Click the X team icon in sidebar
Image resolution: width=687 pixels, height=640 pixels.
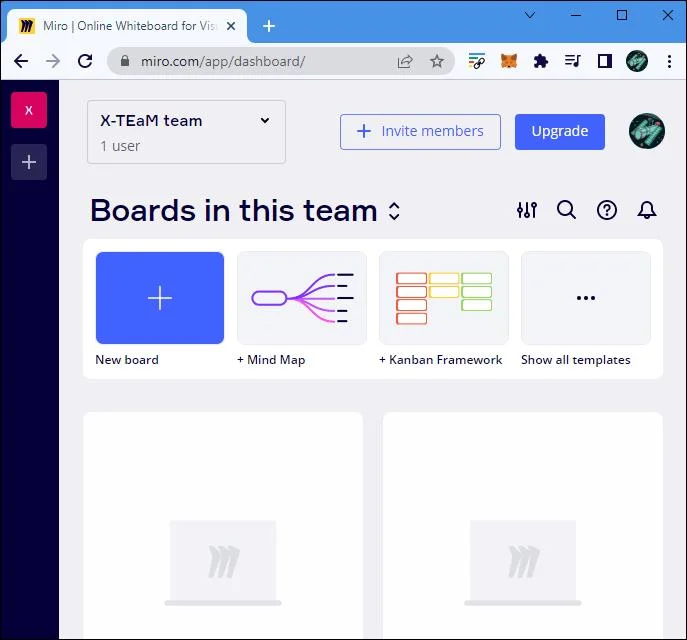point(29,110)
